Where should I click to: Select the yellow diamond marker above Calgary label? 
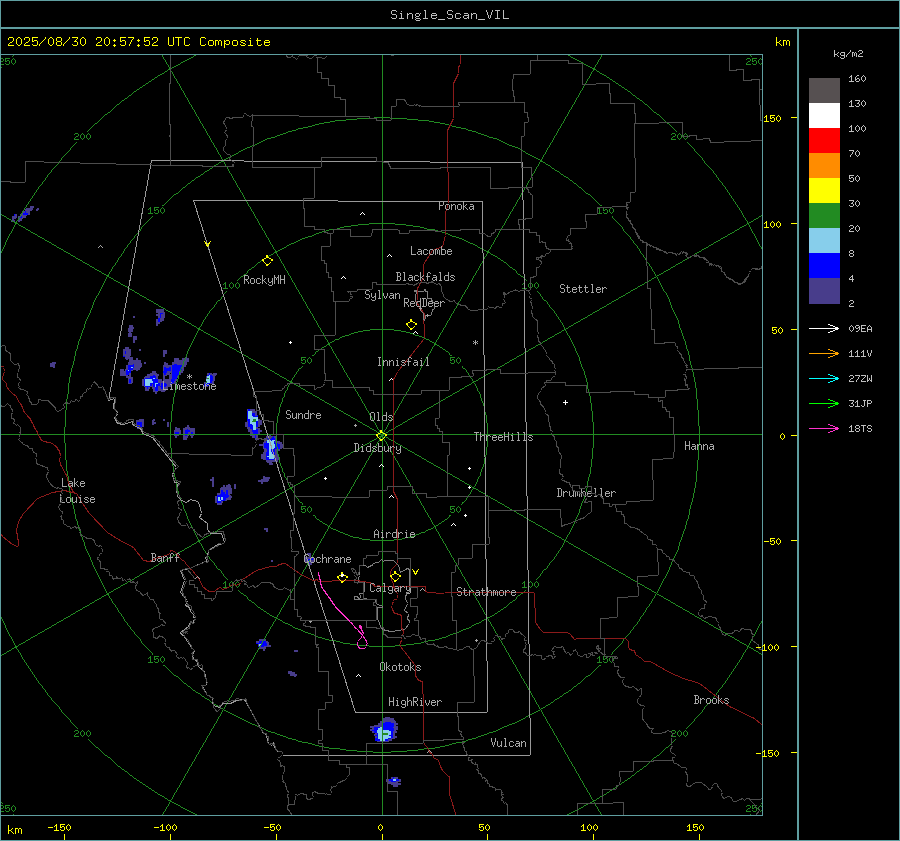click(395, 576)
